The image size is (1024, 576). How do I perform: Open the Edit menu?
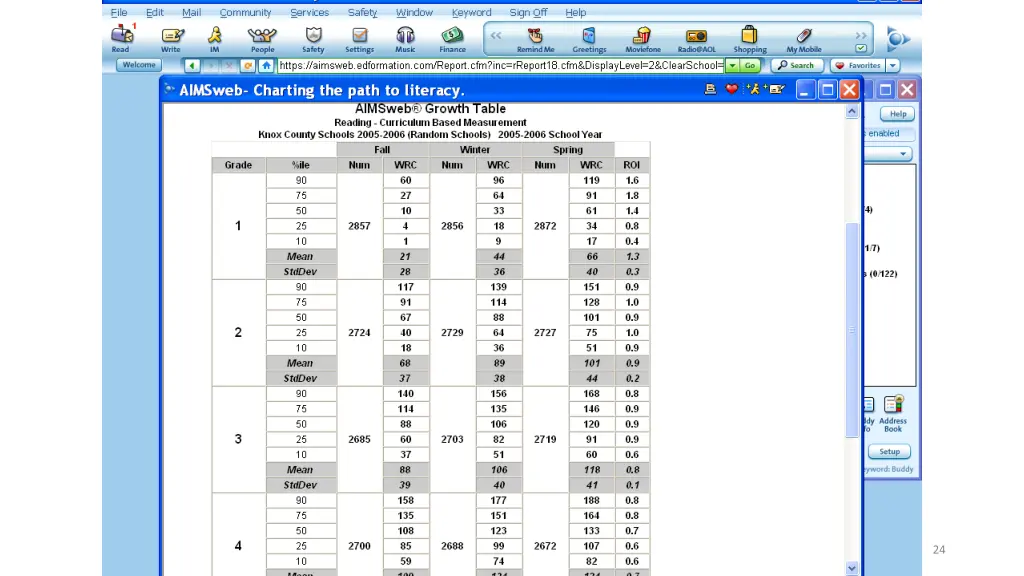(x=155, y=12)
